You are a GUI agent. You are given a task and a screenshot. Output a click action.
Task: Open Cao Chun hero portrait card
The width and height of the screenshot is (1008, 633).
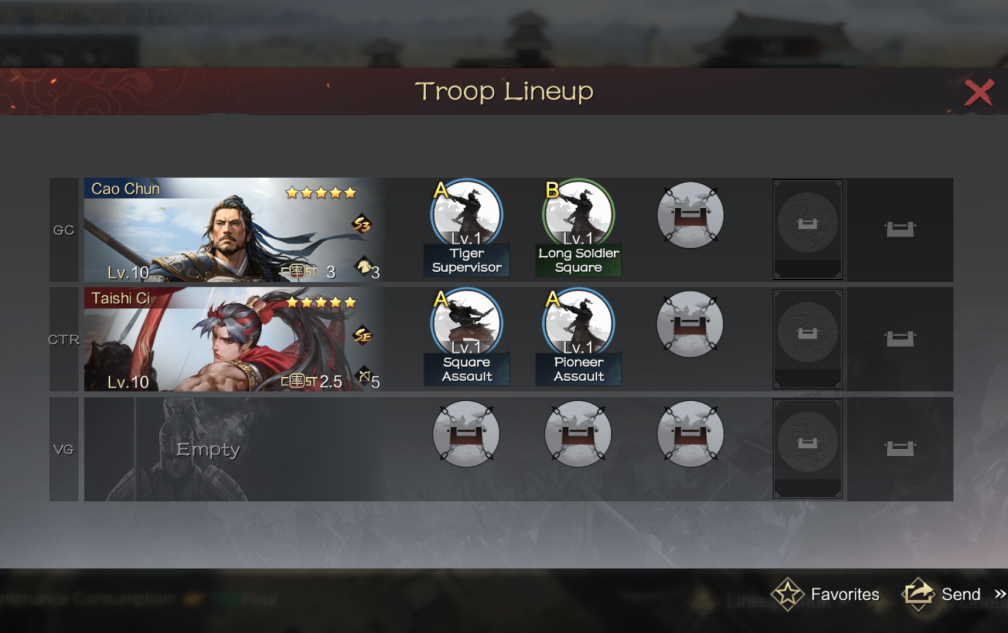point(235,230)
